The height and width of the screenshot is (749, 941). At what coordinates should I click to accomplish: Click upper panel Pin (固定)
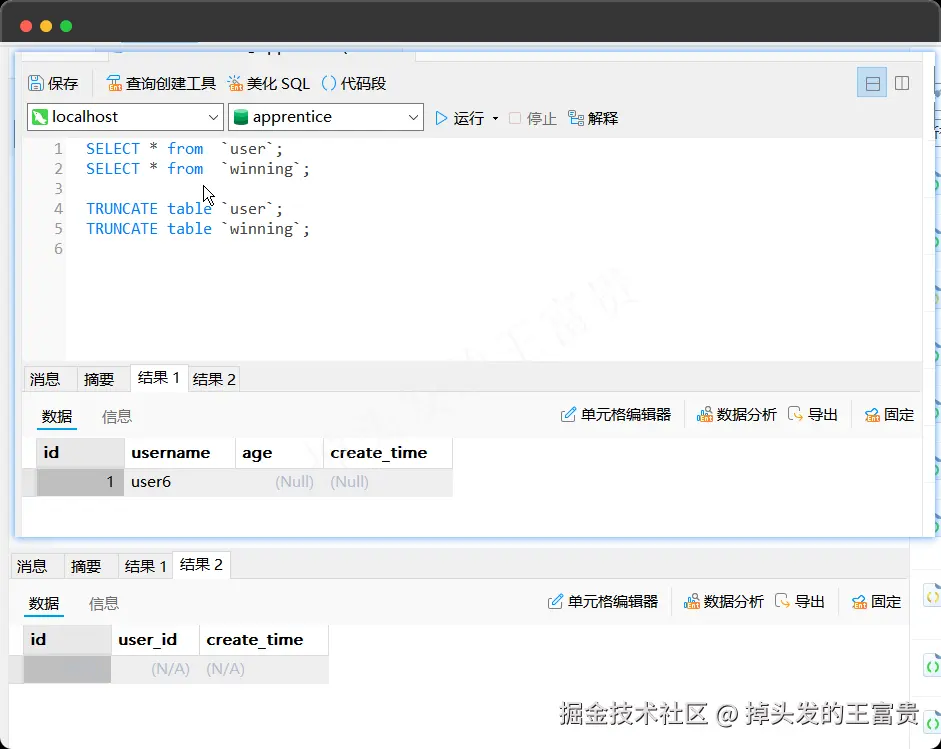pos(889,415)
